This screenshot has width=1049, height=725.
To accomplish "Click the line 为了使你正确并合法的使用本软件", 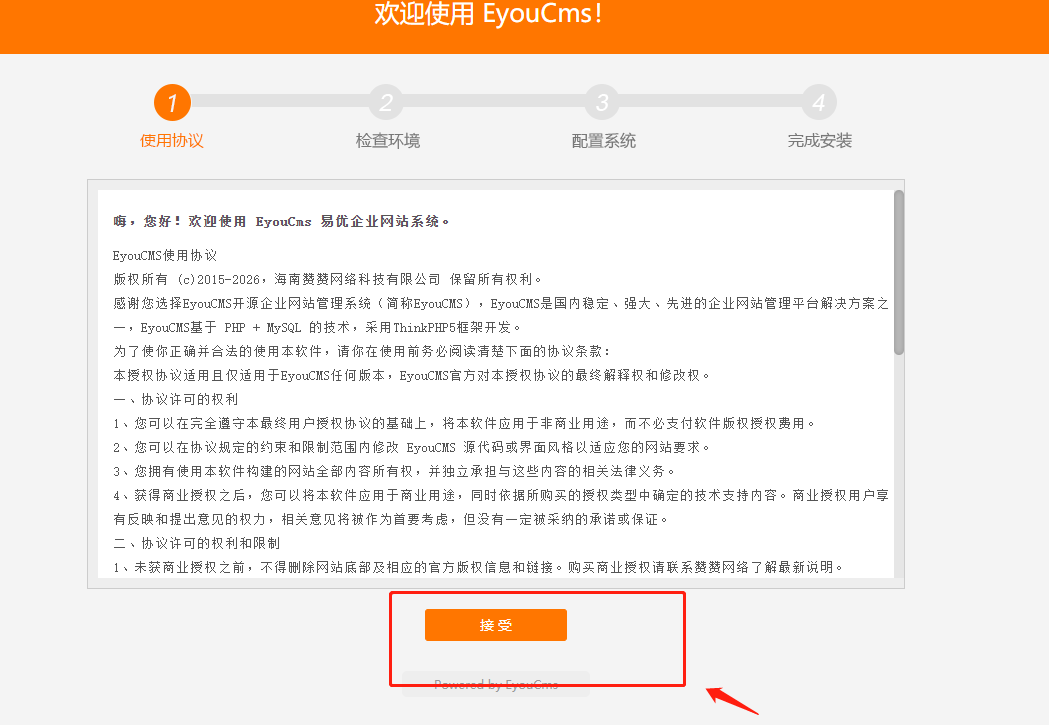I will pos(362,351).
